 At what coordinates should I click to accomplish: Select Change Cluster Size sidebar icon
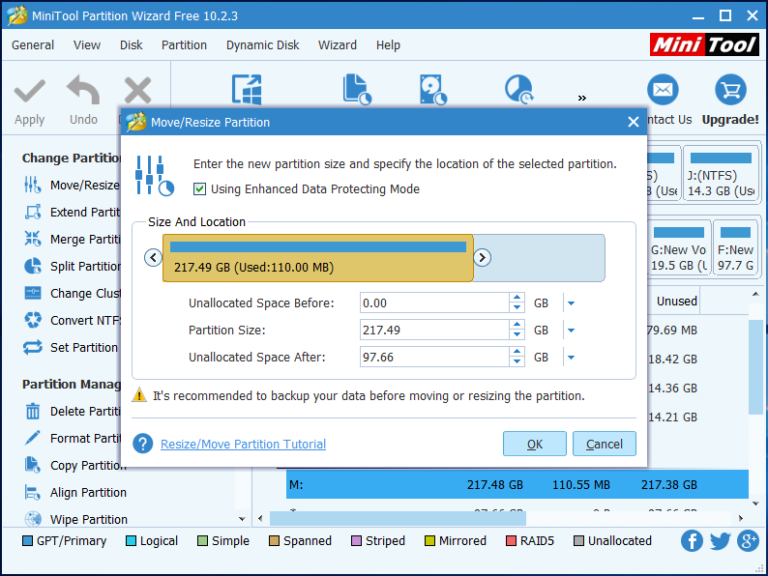33,293
